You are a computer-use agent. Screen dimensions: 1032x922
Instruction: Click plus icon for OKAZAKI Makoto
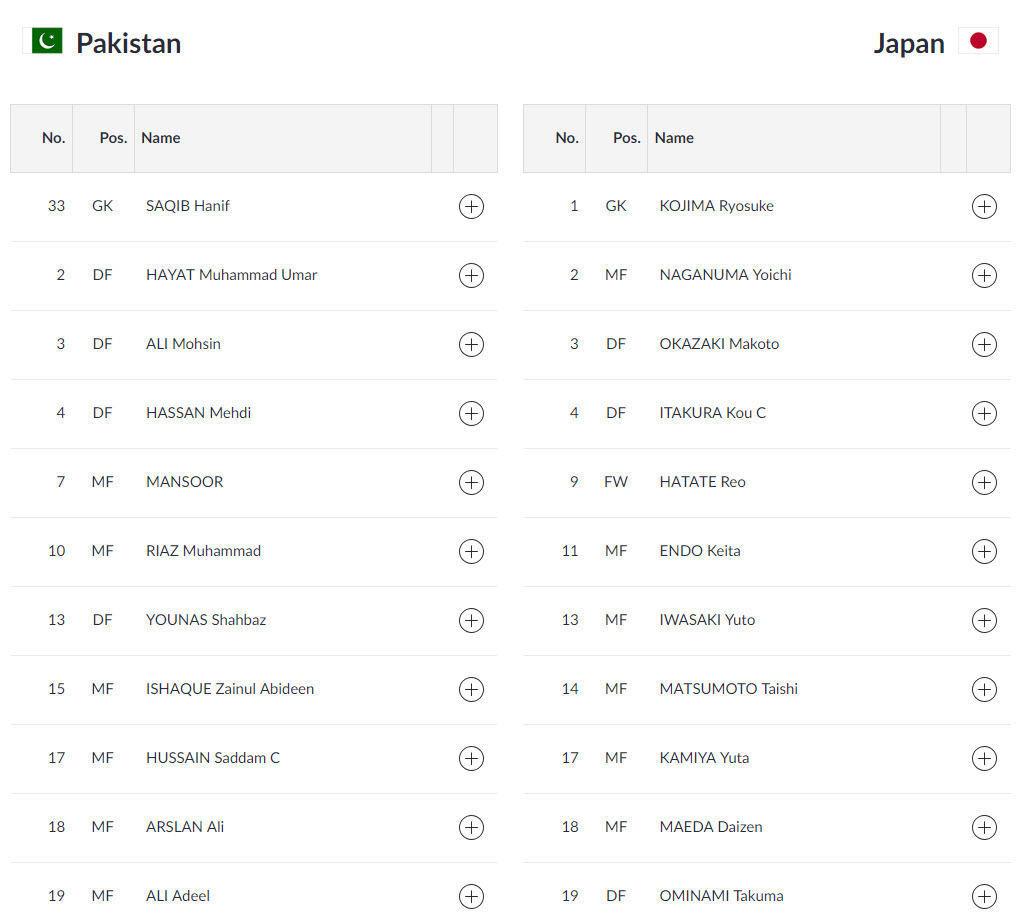984,345
